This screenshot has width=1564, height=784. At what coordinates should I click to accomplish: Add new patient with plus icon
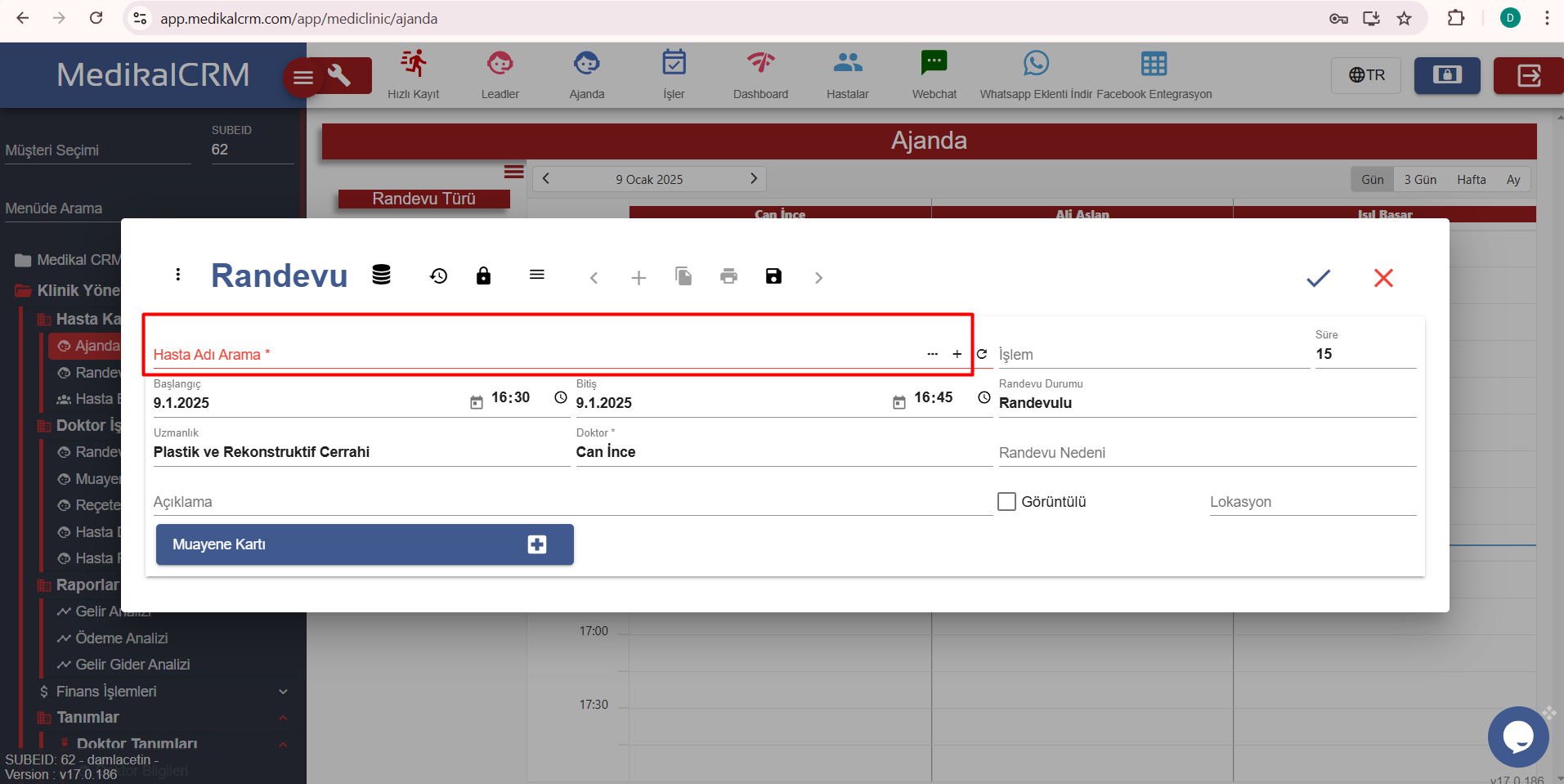point(957,354)
